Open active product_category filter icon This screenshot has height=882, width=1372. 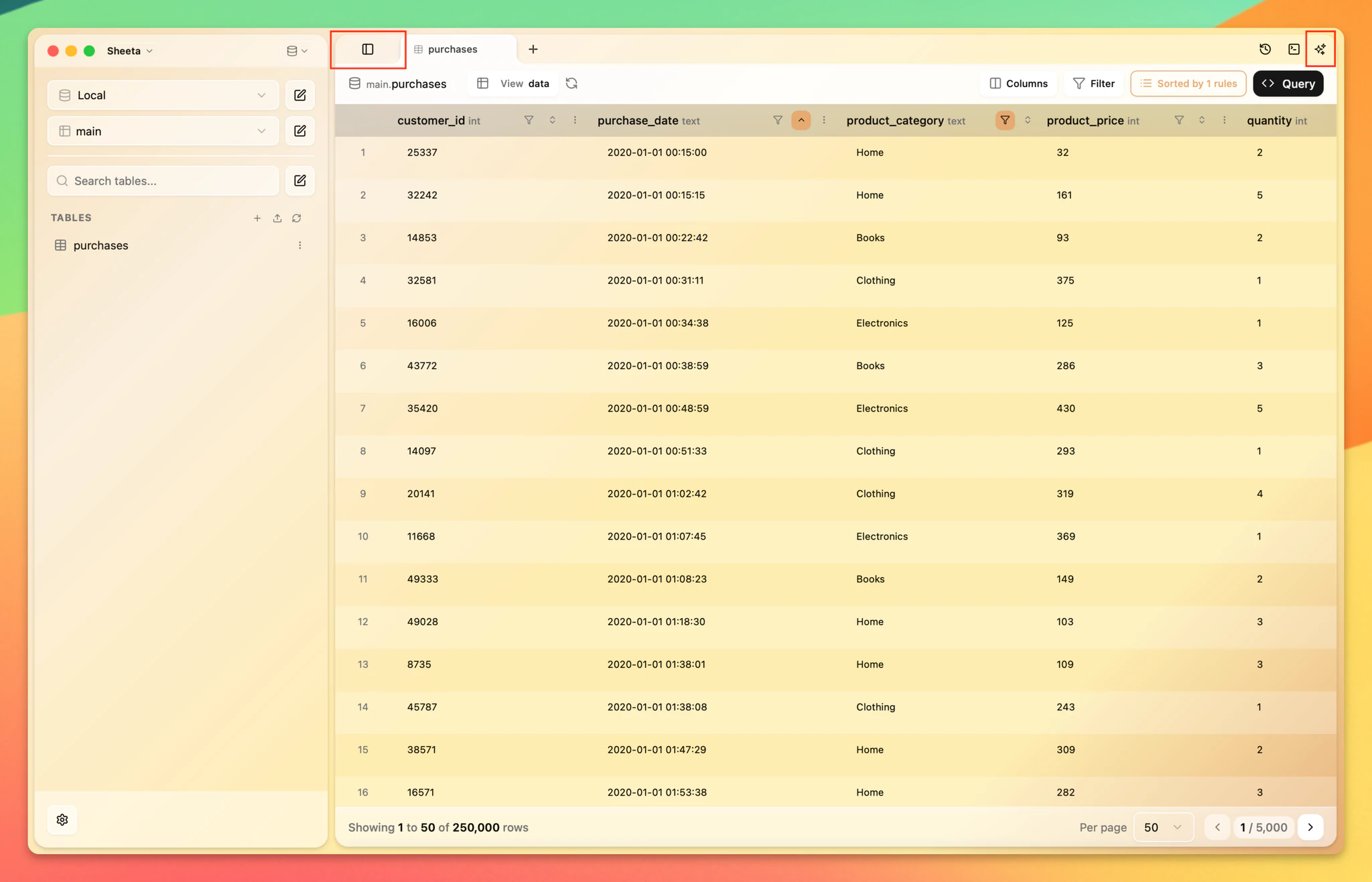coord(1005,121)
